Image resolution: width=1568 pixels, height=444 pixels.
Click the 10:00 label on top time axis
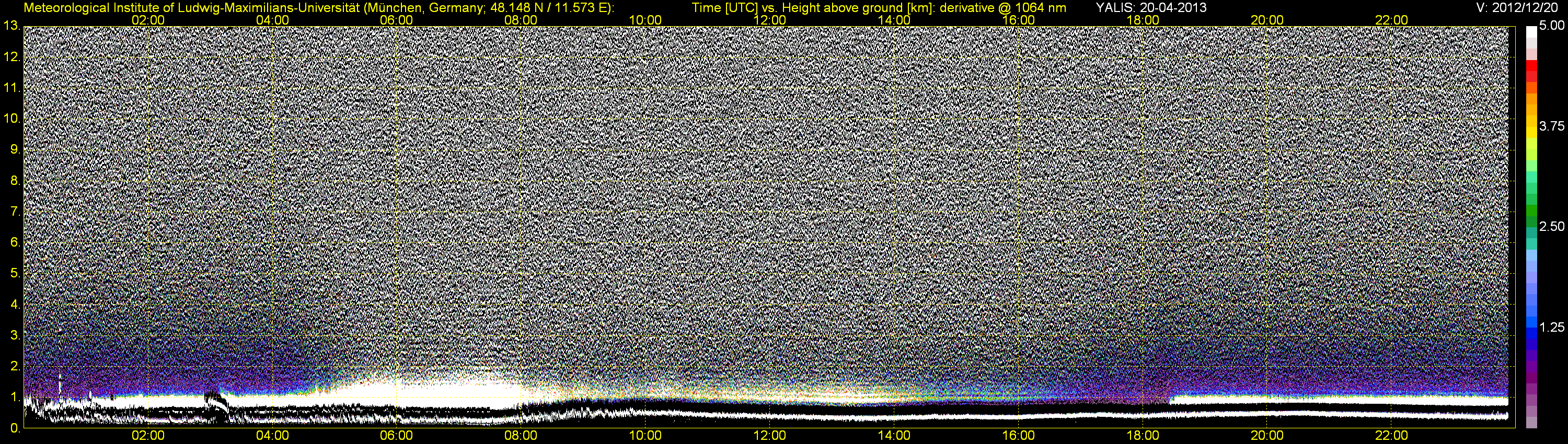645,20
